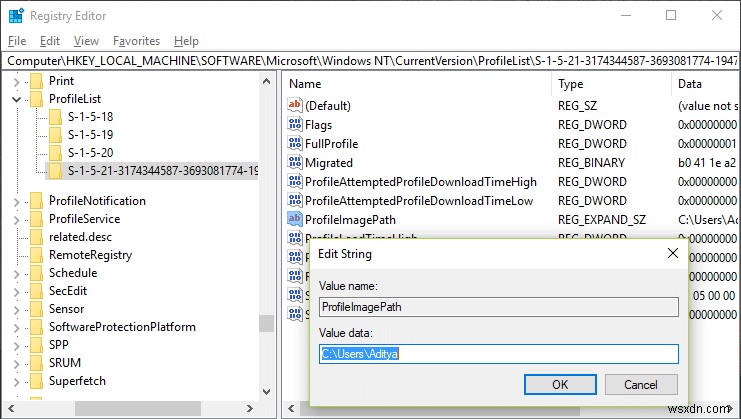Screen dimensions: 741x419
Task: Expand the ProfileNotification key
Action: 17,201
